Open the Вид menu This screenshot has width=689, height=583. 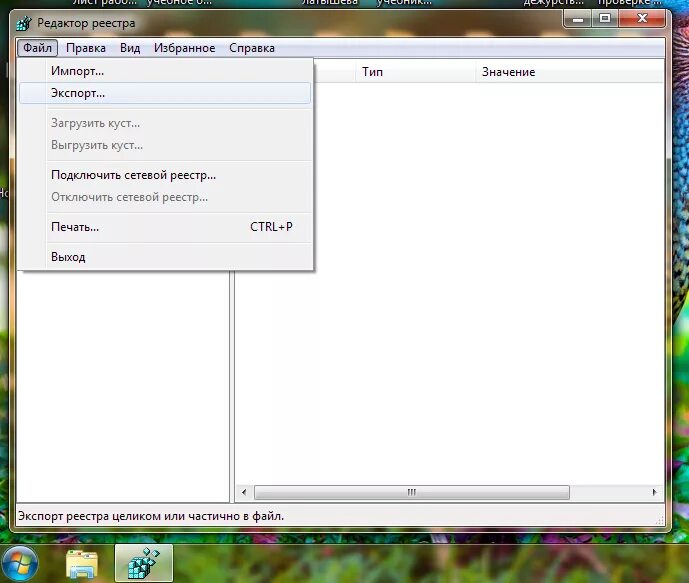[x=130, y=47]
